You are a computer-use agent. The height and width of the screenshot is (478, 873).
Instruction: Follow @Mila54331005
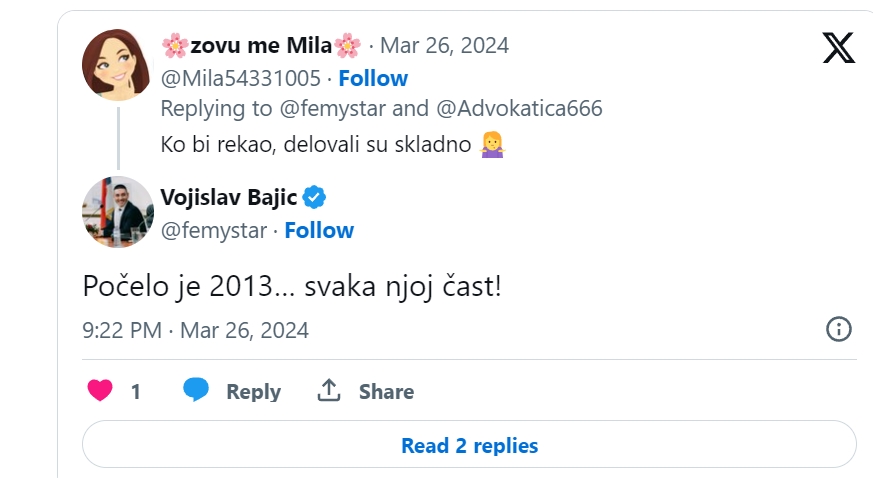click(x=372, y=78)
